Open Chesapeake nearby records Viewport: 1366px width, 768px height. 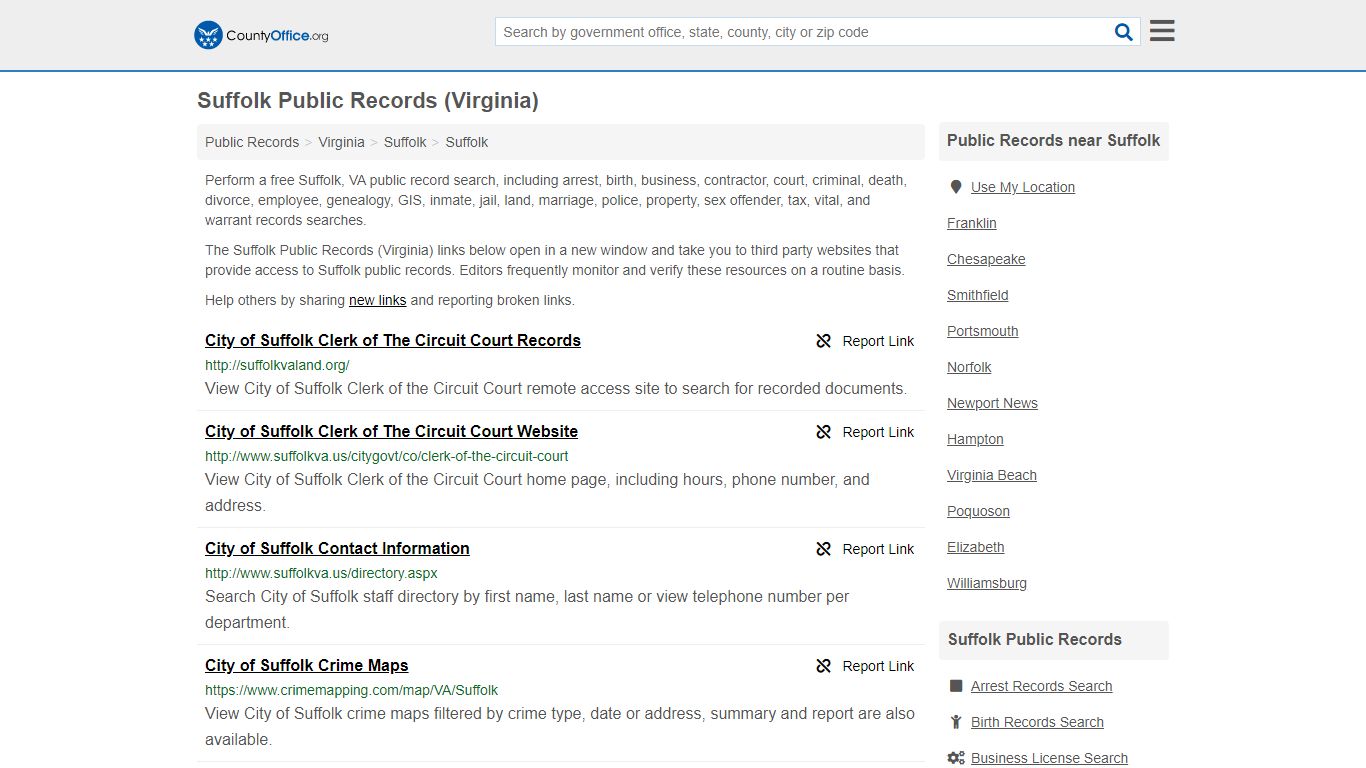986,259
